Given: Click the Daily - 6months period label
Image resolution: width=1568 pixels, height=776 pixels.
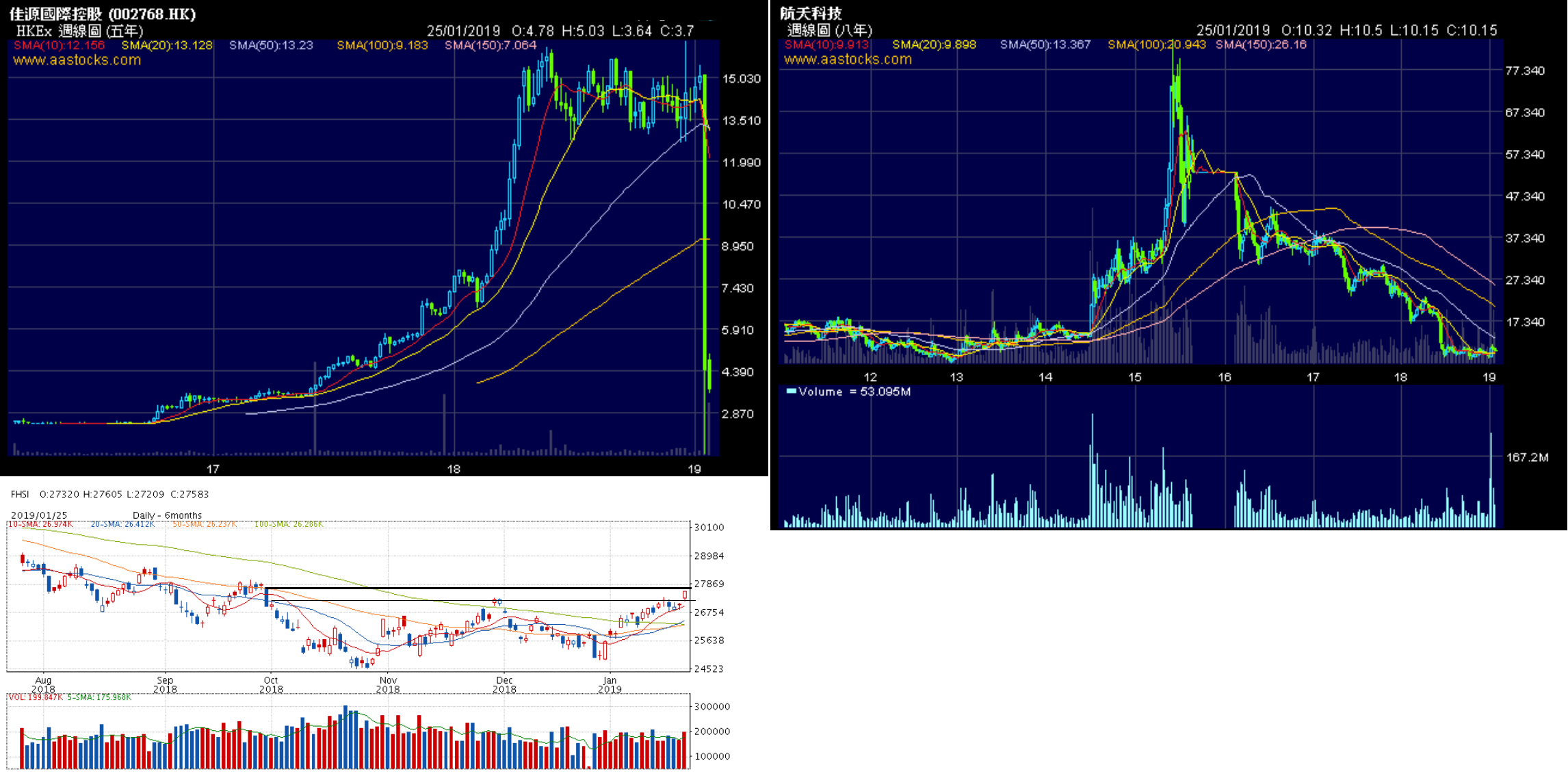Looking at the screenshot, I should pyautogui.click(x=167, y=515).
